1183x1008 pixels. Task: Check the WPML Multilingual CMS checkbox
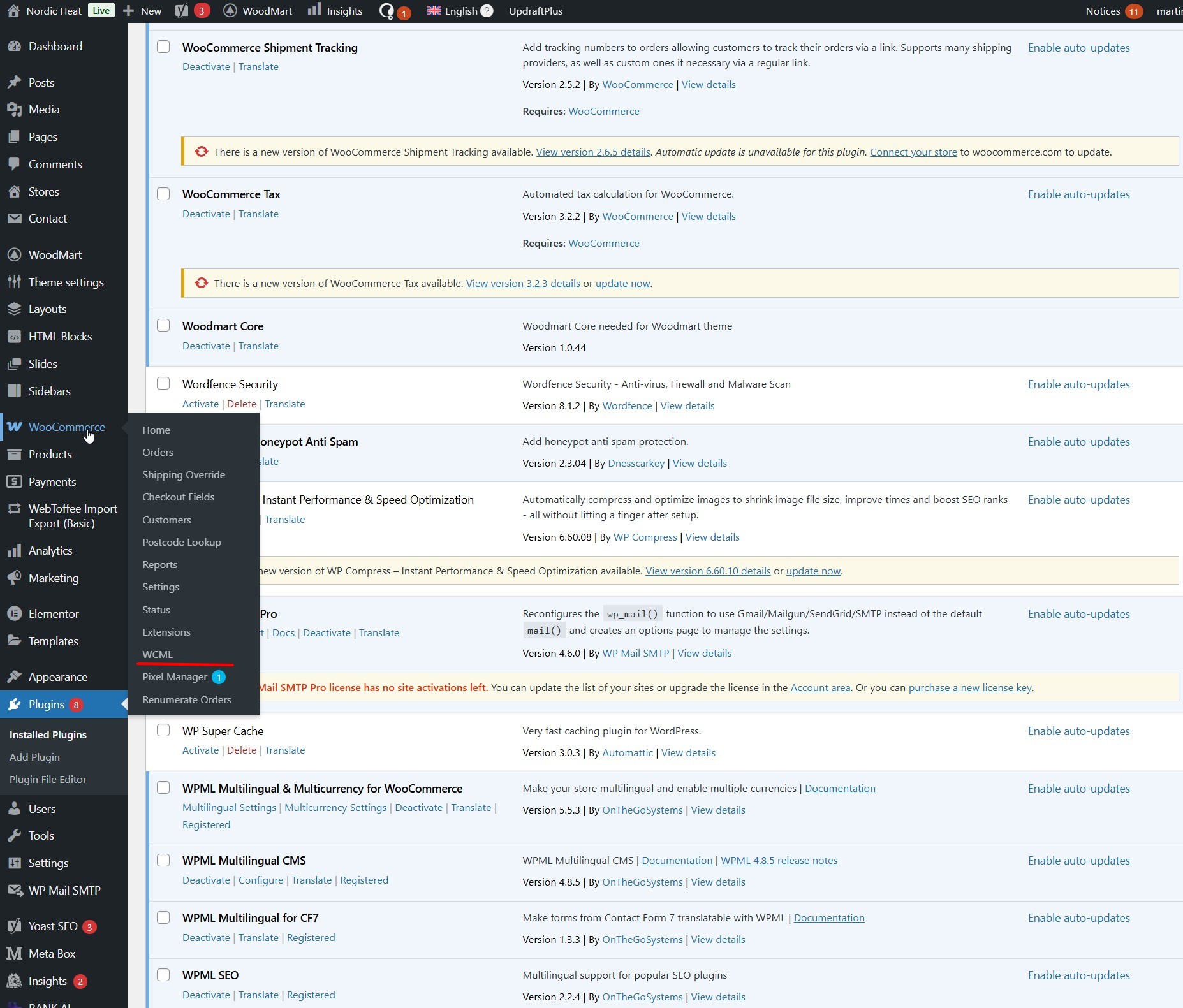pyautogui.click(x=163, y=860)
